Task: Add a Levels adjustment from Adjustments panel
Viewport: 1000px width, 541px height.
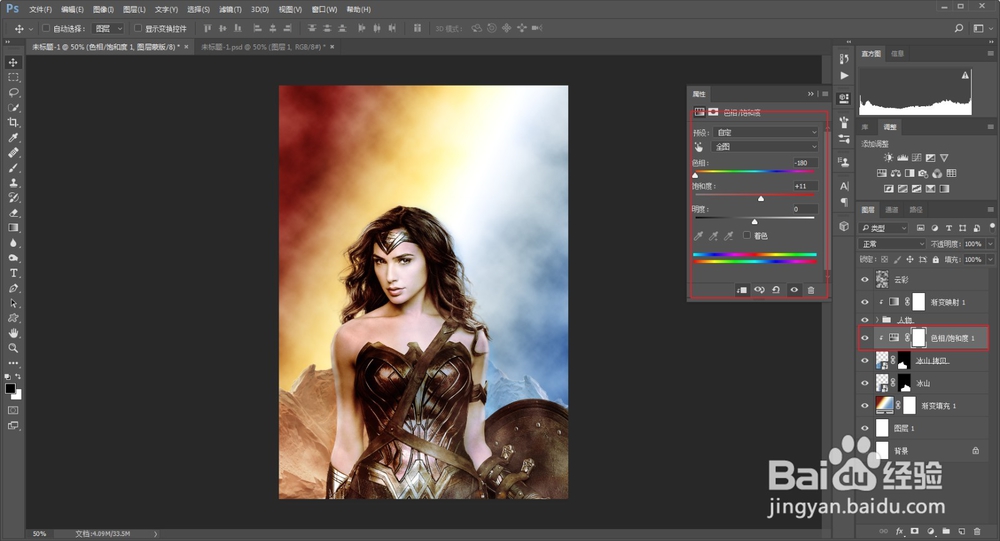Action: 902,158
